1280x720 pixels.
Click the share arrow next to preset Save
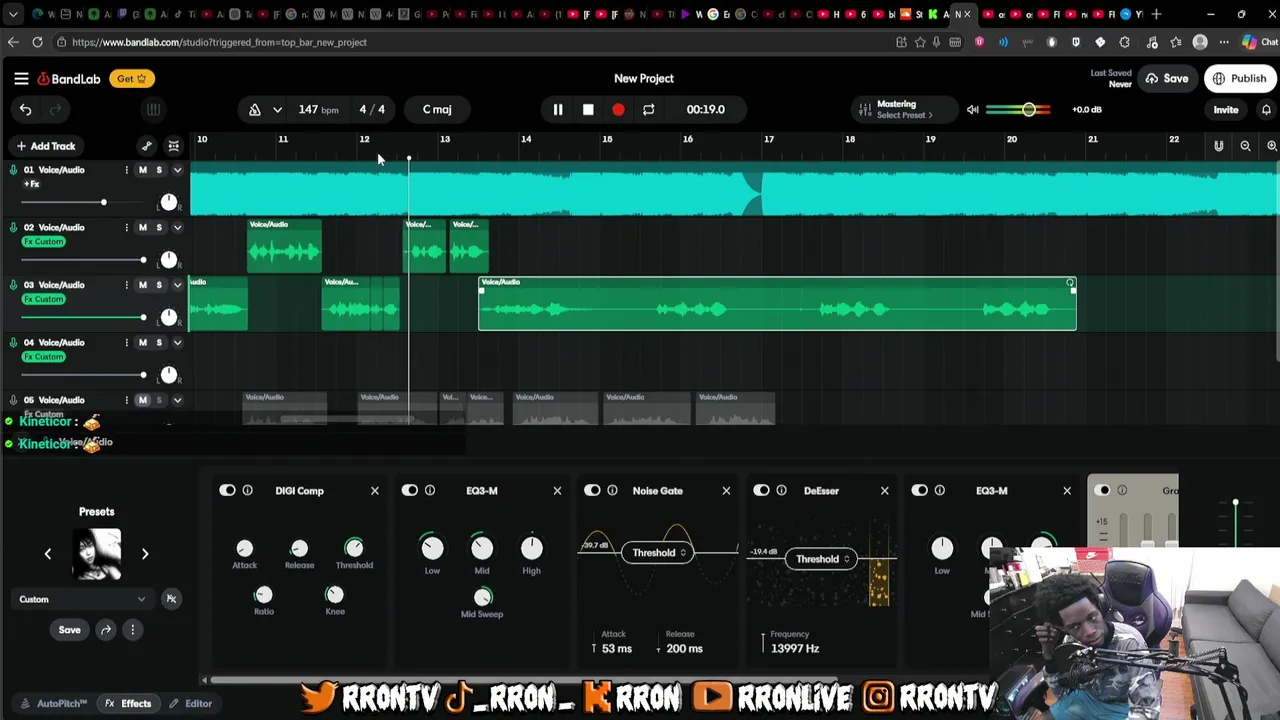pyautogui.click(x=105, y=629)
